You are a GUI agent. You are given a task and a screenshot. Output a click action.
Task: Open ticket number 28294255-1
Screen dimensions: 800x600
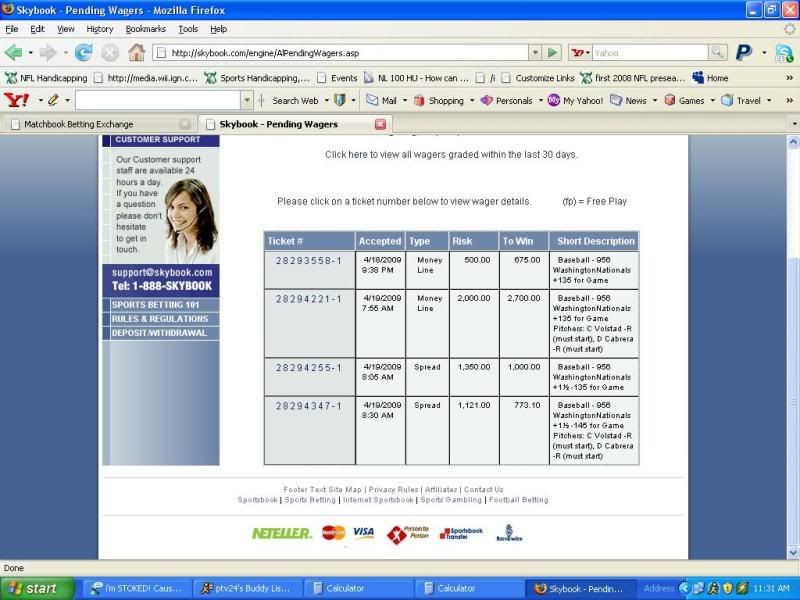click(309, 368)
